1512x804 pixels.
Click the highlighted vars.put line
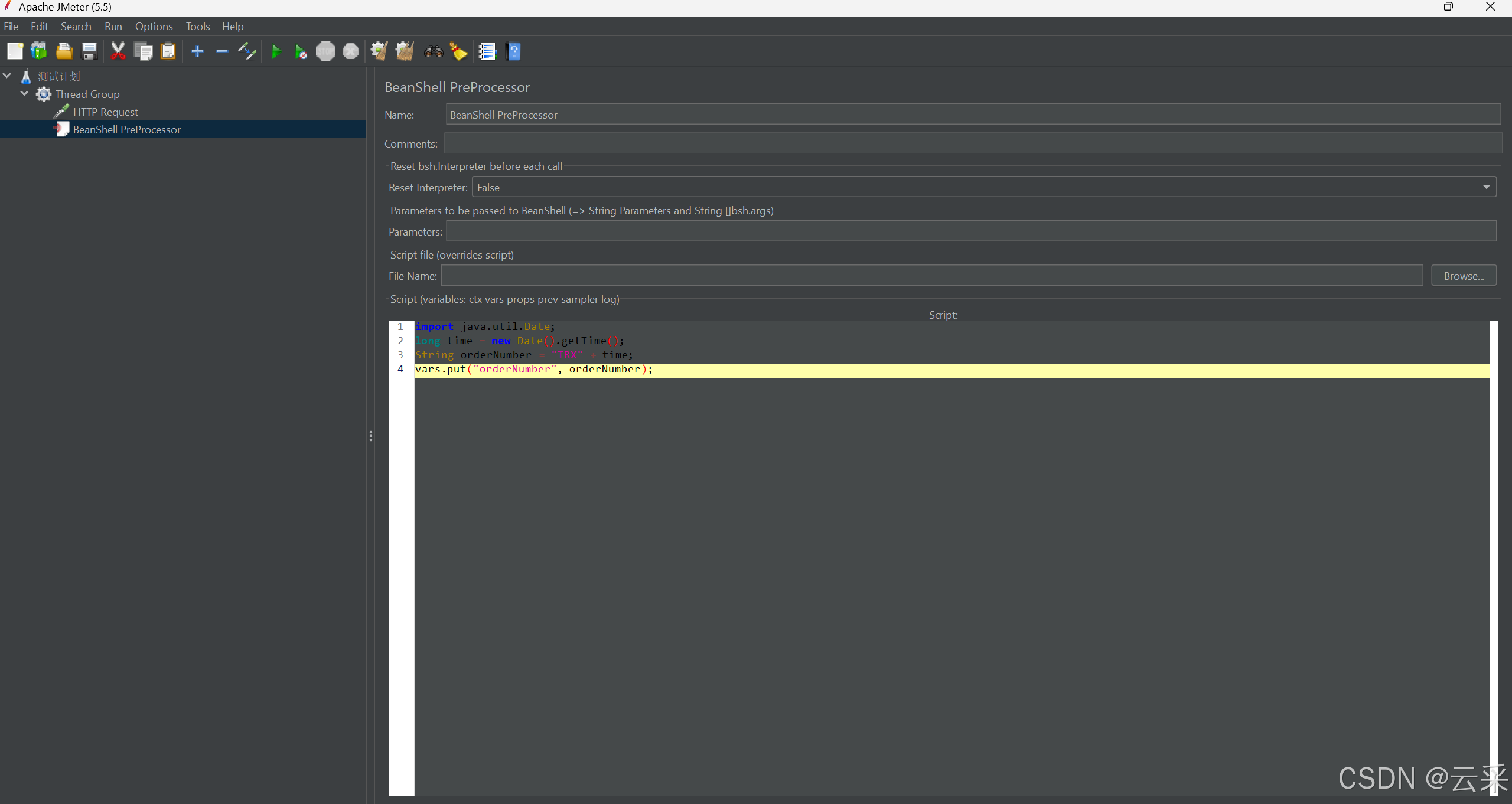(952, 370)
